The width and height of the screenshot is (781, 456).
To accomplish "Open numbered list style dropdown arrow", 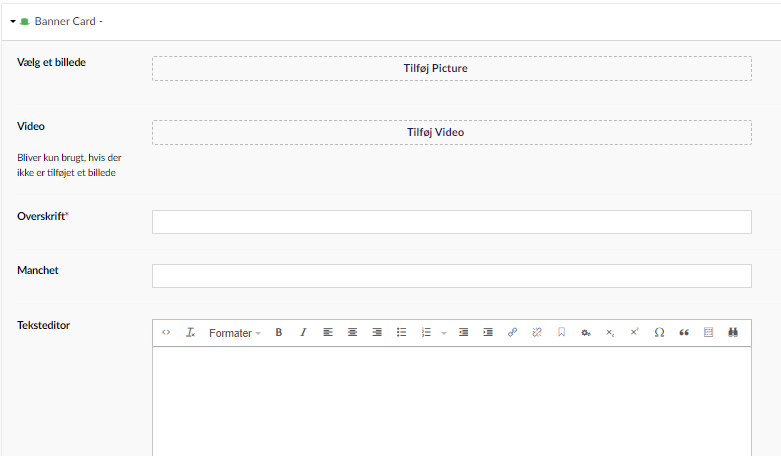I will tap(443, 333).
